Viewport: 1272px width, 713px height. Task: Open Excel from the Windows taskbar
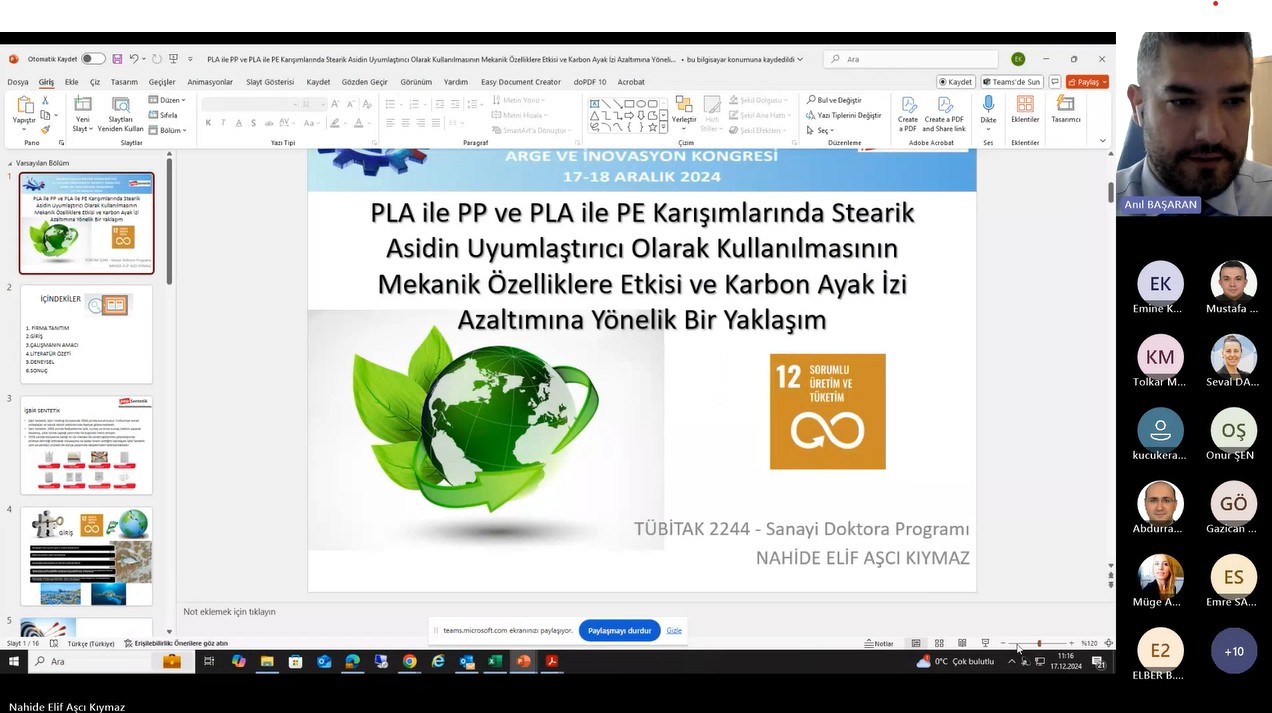(495, 661)
